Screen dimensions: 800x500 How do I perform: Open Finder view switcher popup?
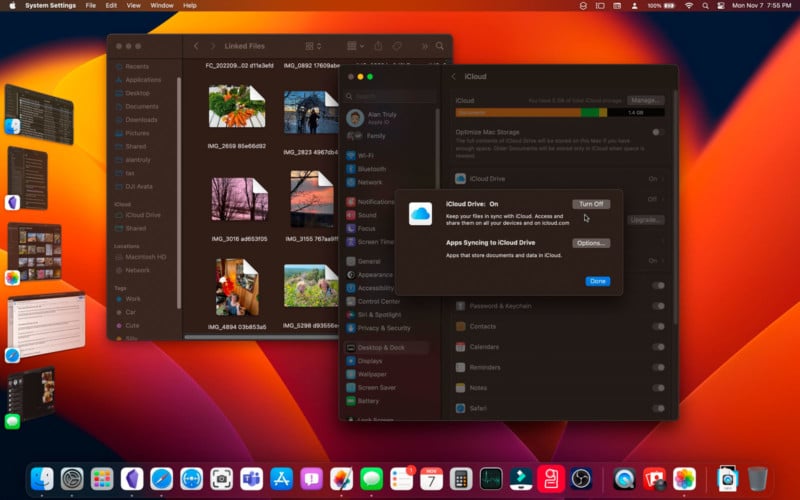coord(313,46)
